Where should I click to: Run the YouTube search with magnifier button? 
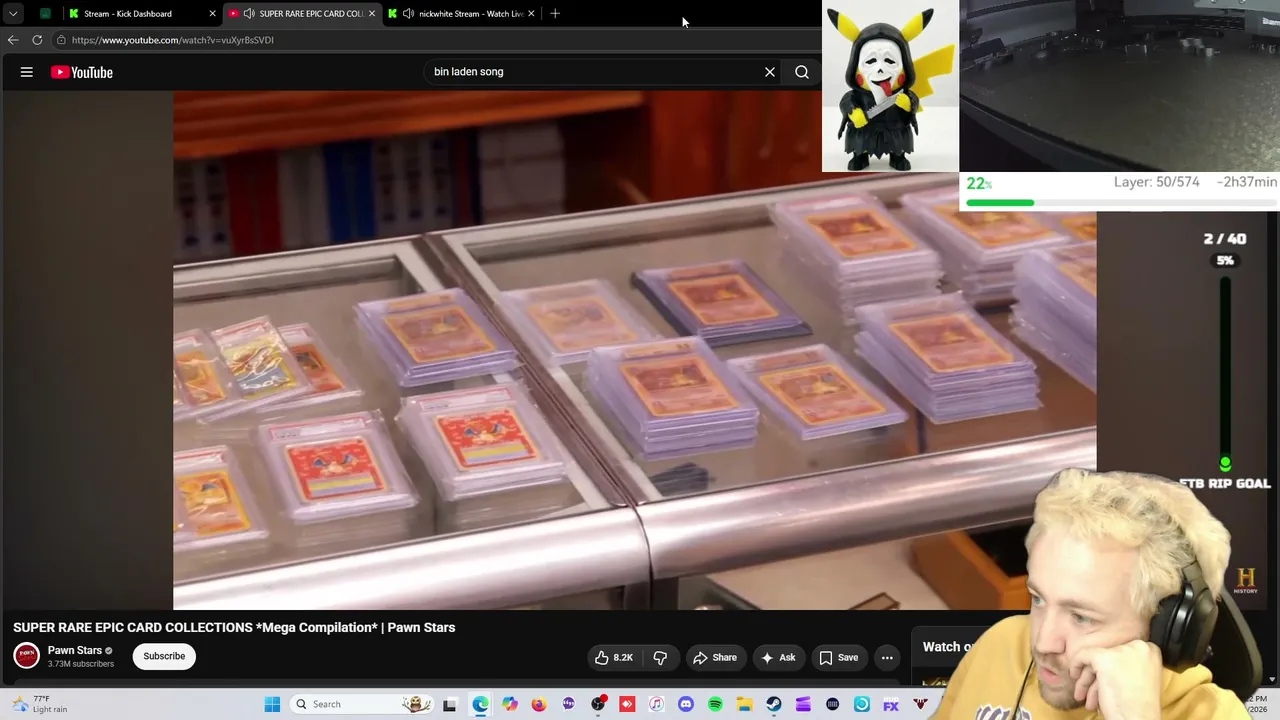point(802,72)
